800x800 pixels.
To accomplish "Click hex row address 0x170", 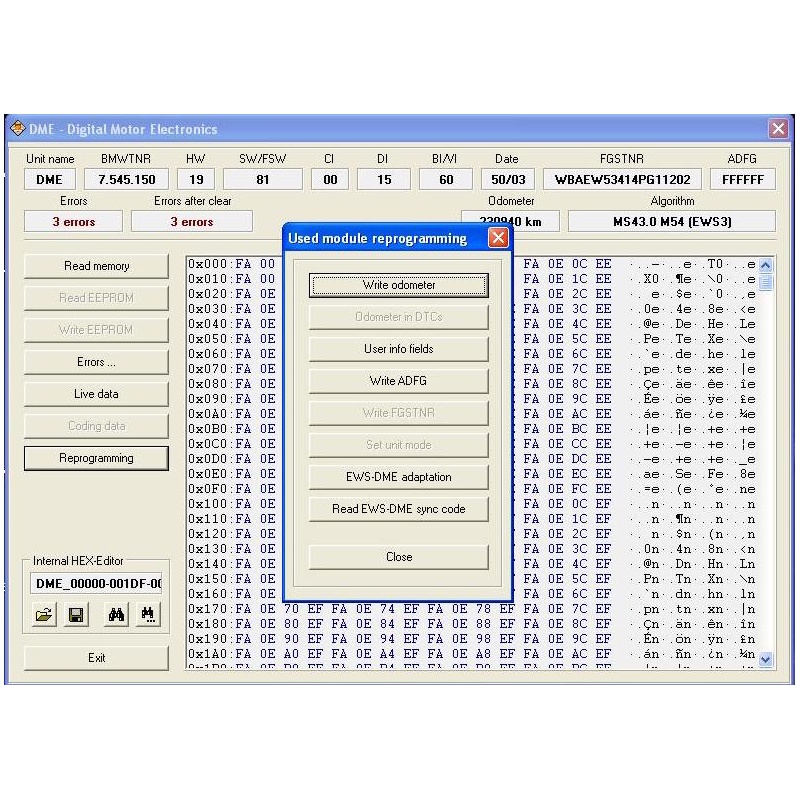I will coord(207,609).
